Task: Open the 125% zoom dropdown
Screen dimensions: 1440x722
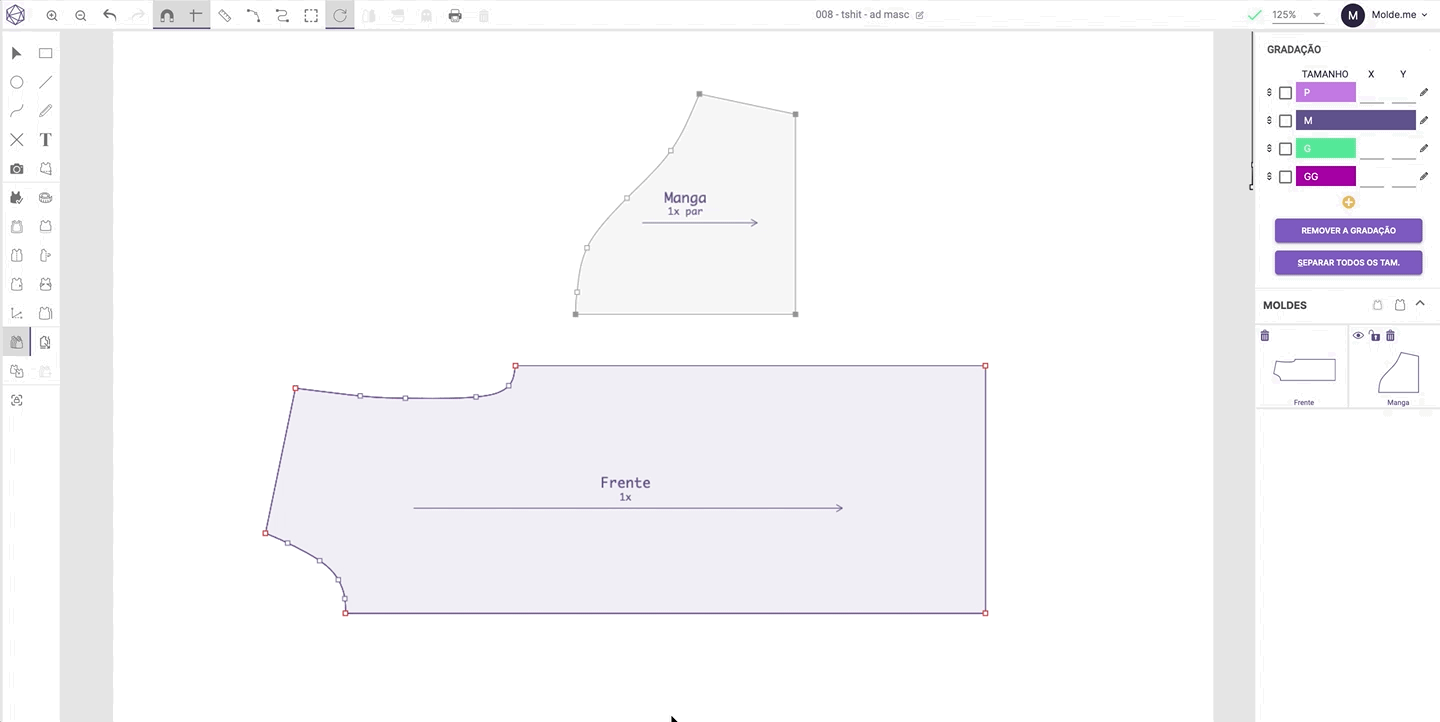Action: click(x=1297, y=15)
